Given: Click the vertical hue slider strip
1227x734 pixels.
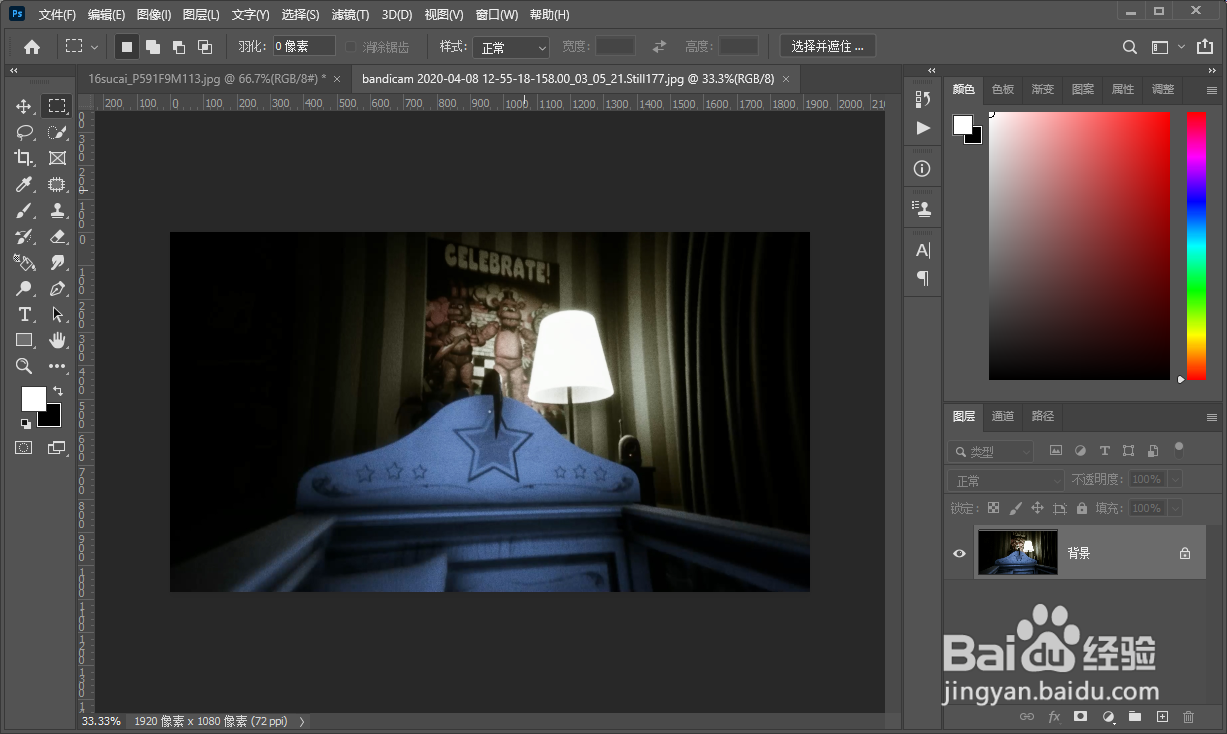Looking at the screenshot, I should [x=1196, y=245].
